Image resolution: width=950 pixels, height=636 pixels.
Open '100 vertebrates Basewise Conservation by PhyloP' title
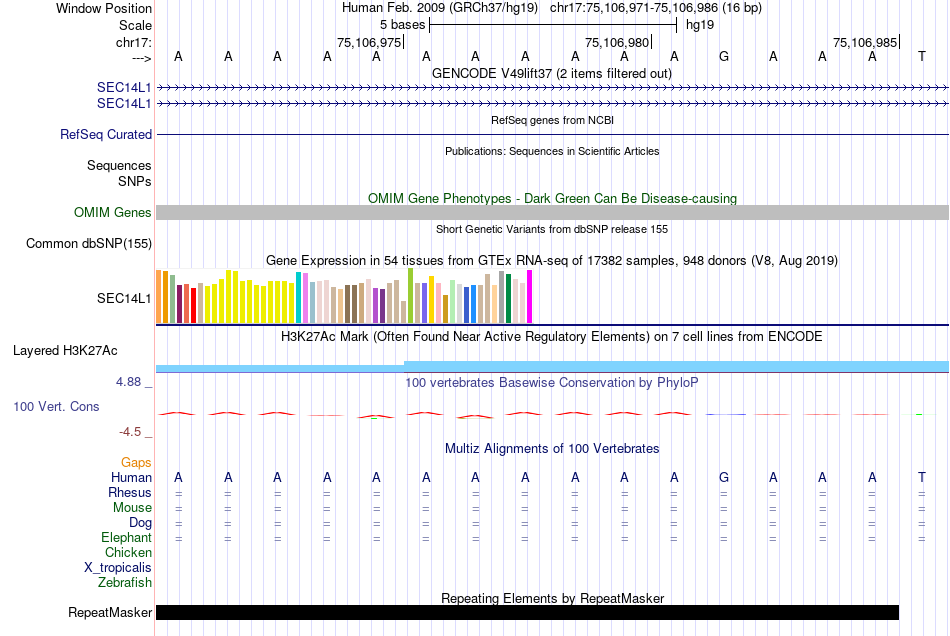click(x=552, y=382)
